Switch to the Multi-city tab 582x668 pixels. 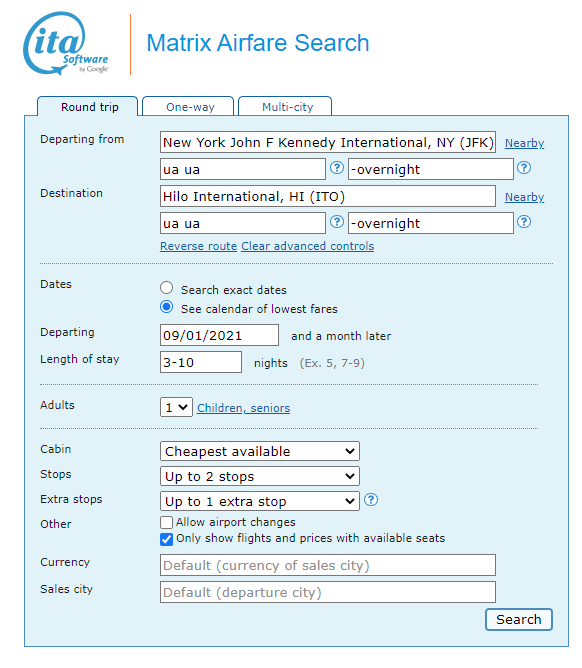coord(285,107)
